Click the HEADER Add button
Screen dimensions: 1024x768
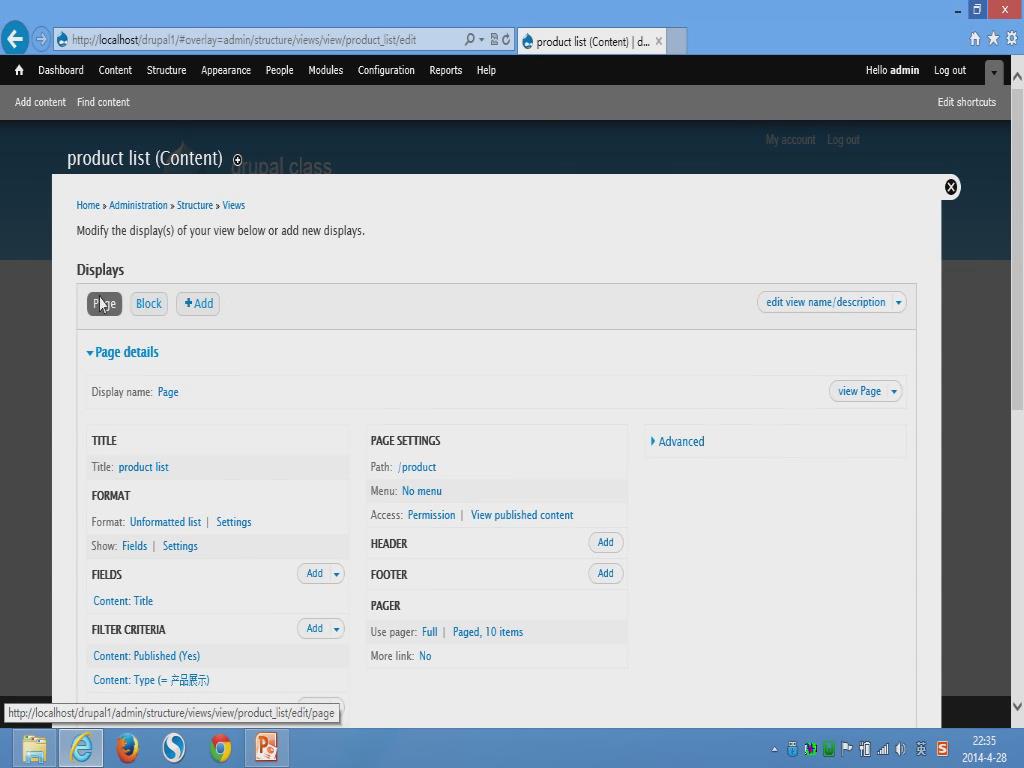coord(605,543)
